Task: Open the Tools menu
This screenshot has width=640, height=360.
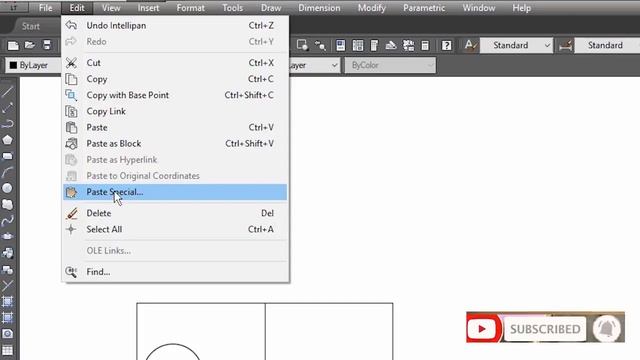Action: [x=233, y=8]
